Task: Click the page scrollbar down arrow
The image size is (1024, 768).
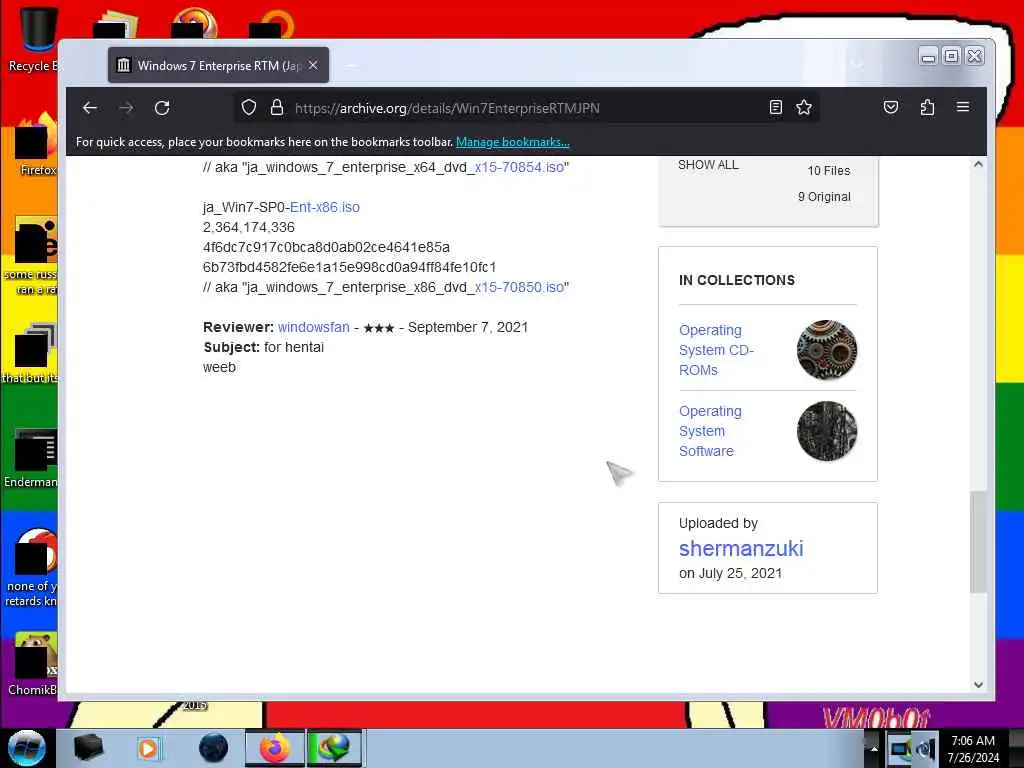Action: (978, 685)
